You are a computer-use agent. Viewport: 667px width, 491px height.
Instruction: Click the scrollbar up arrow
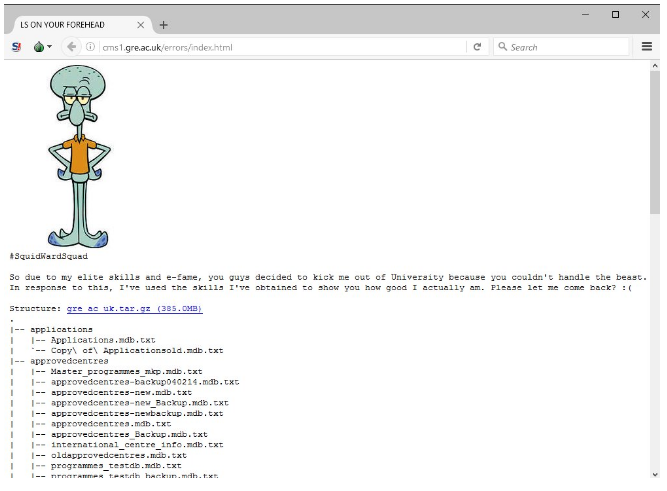(x=655, y=66)
